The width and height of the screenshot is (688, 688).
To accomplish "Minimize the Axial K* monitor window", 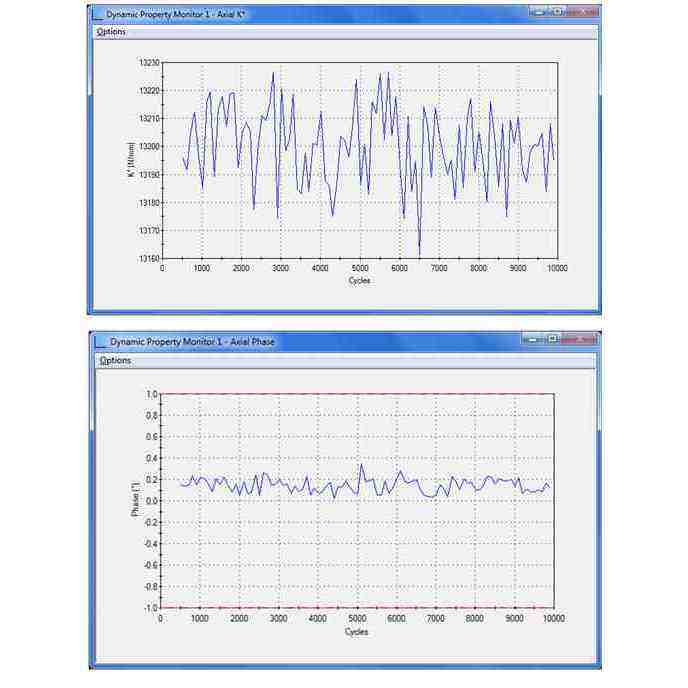I will (539, 12).
